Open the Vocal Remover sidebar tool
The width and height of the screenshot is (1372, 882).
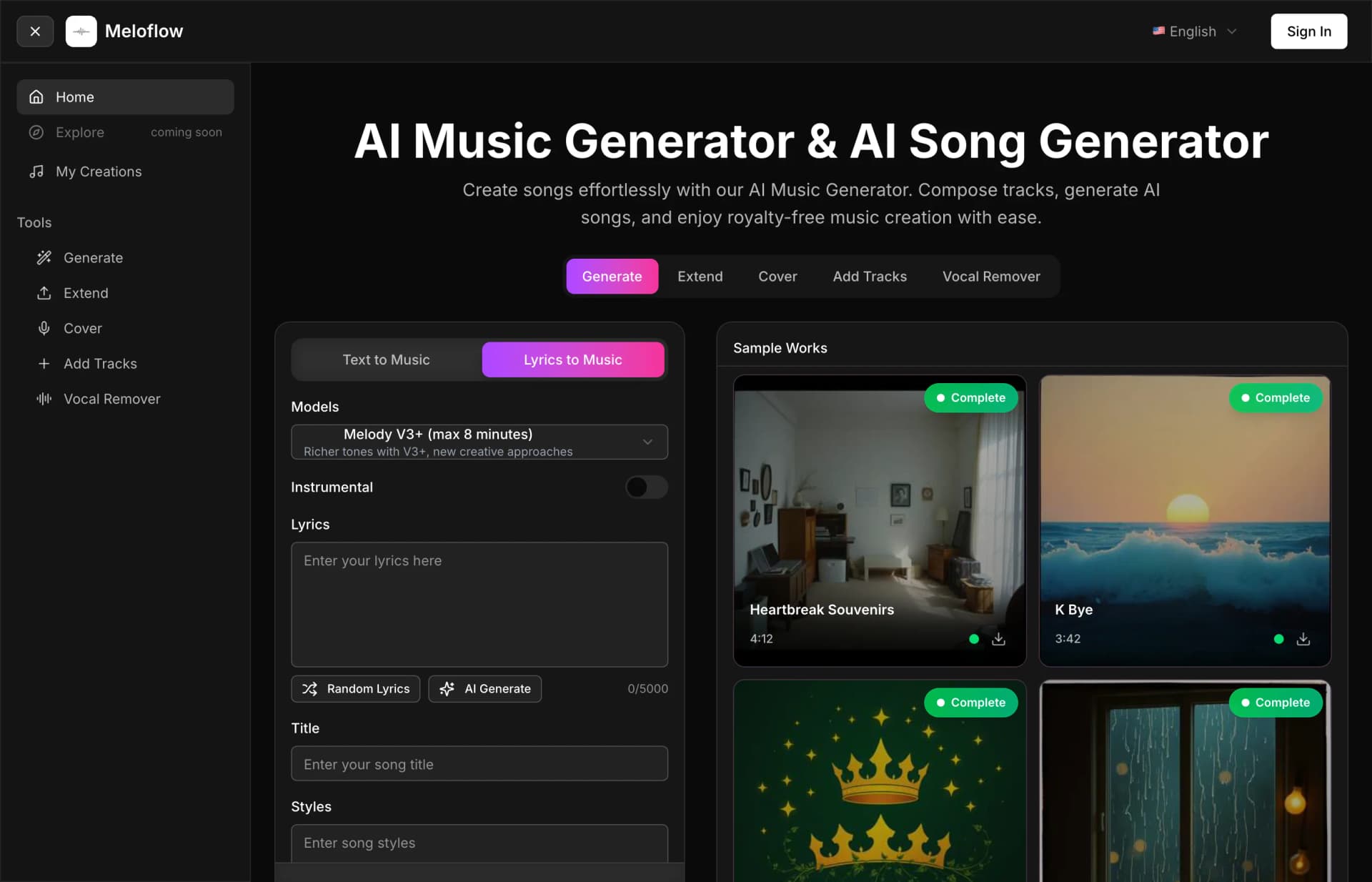[x=111, y=399]
